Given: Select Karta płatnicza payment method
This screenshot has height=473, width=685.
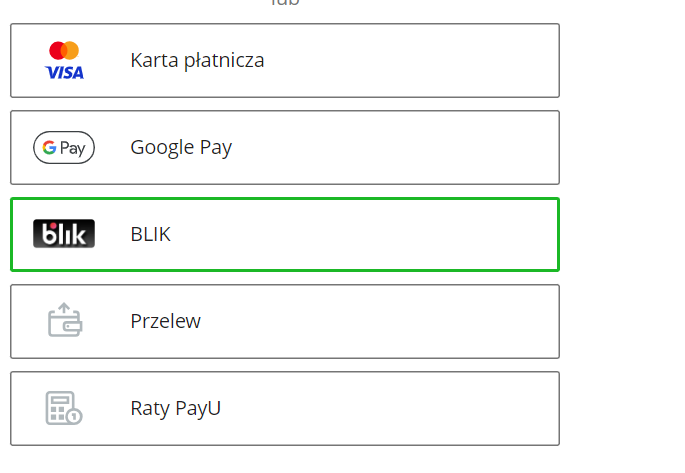Looking at the screenshot, I should click(x=285, y=60).
